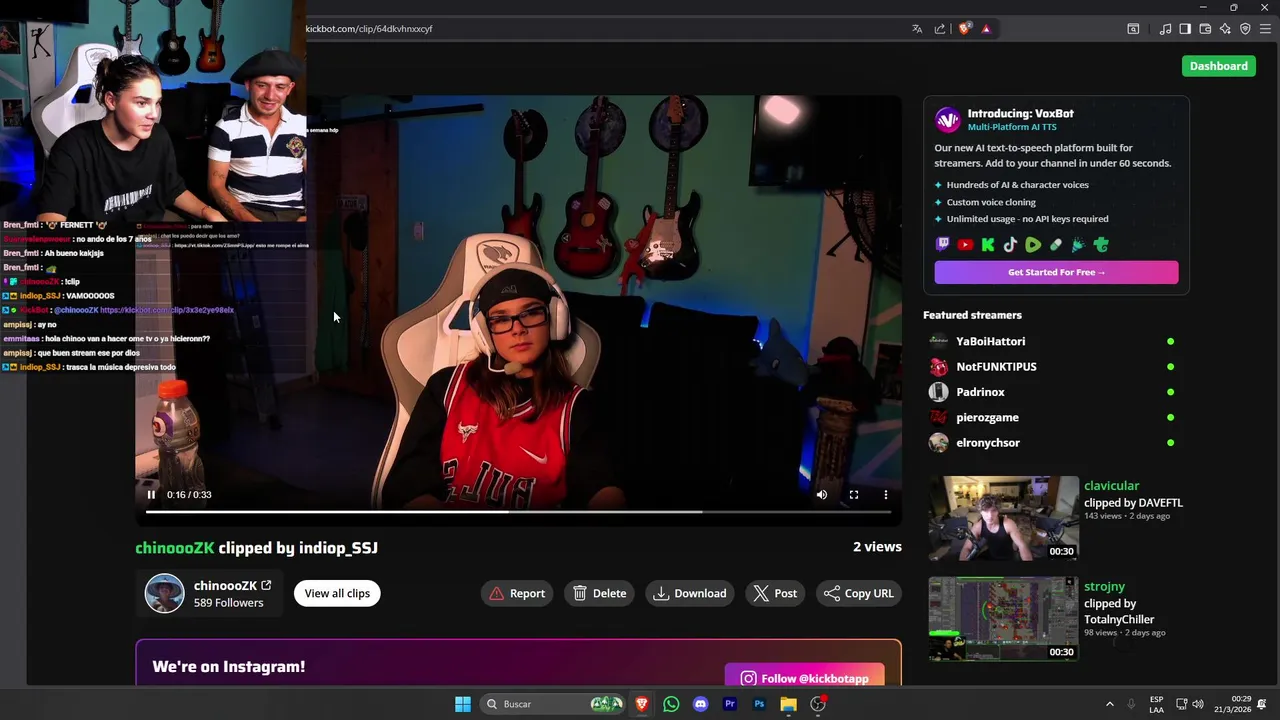1280x720 pixels.
Task: Click the taskbar Buscar search box
Action: pyautogui.click(x=554, y=704)
